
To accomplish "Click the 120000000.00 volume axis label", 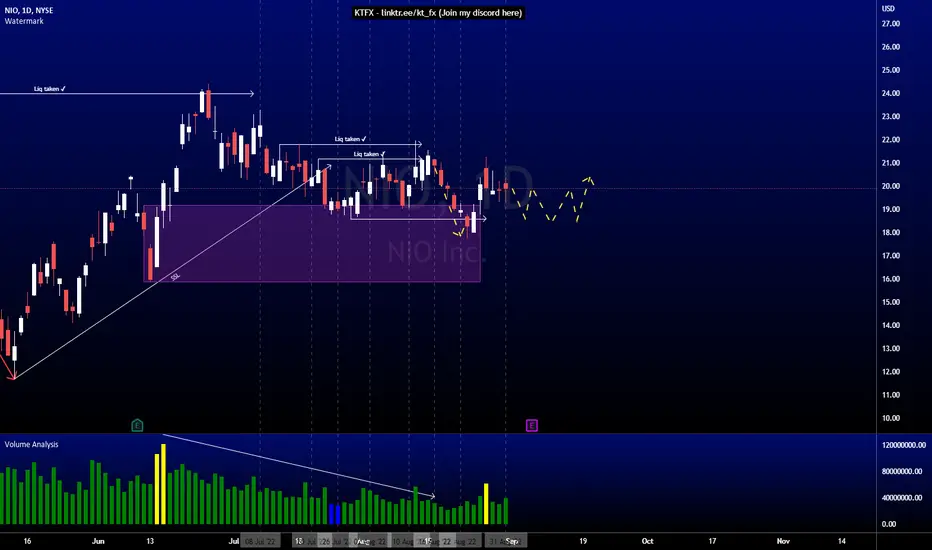I will pos(903,445).
